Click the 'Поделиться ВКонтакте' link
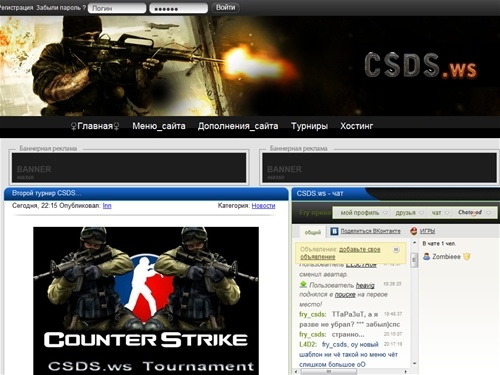500x375 pixels. click(x=370, y=231)
